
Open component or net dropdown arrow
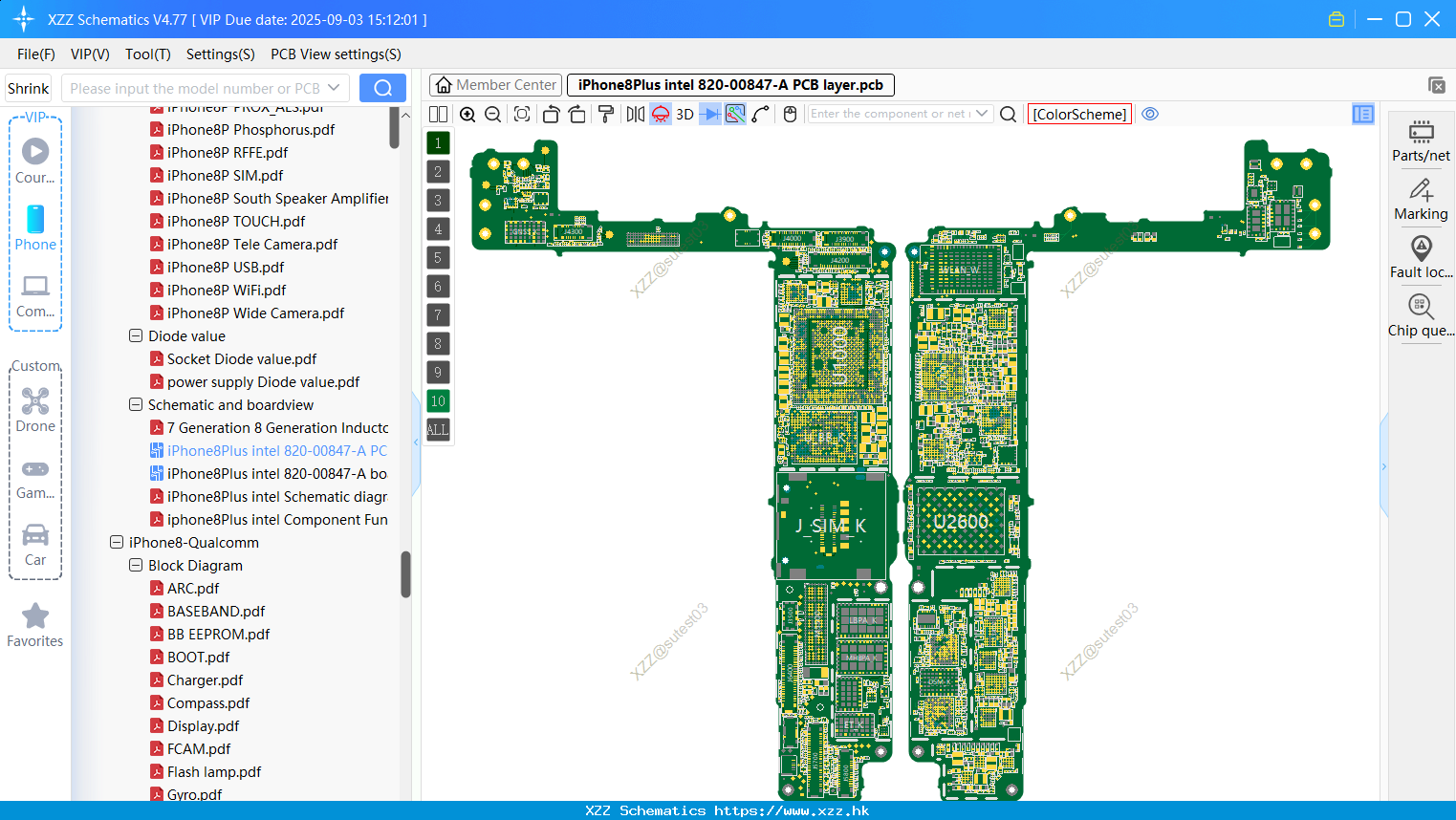(982, 114)
